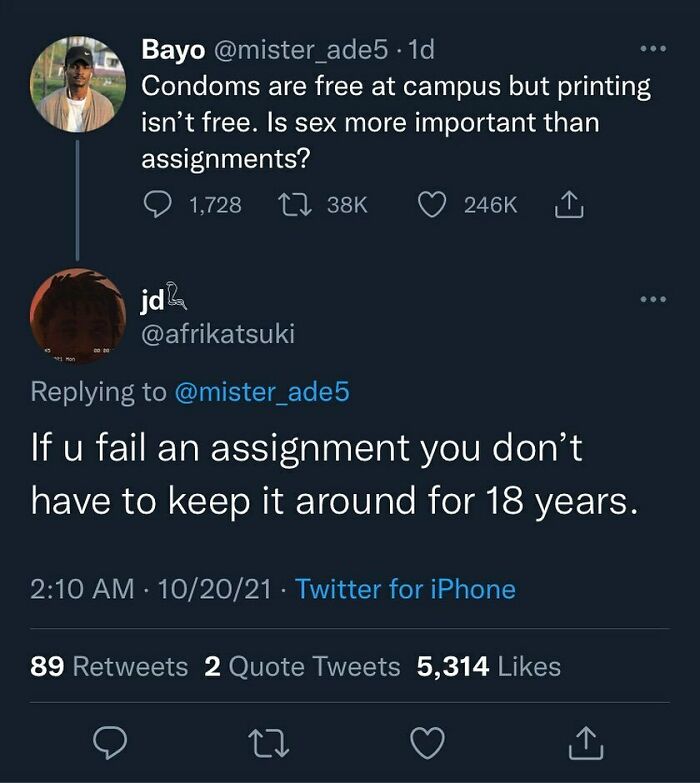Open jd's profile avatar

tap(77, 315)
